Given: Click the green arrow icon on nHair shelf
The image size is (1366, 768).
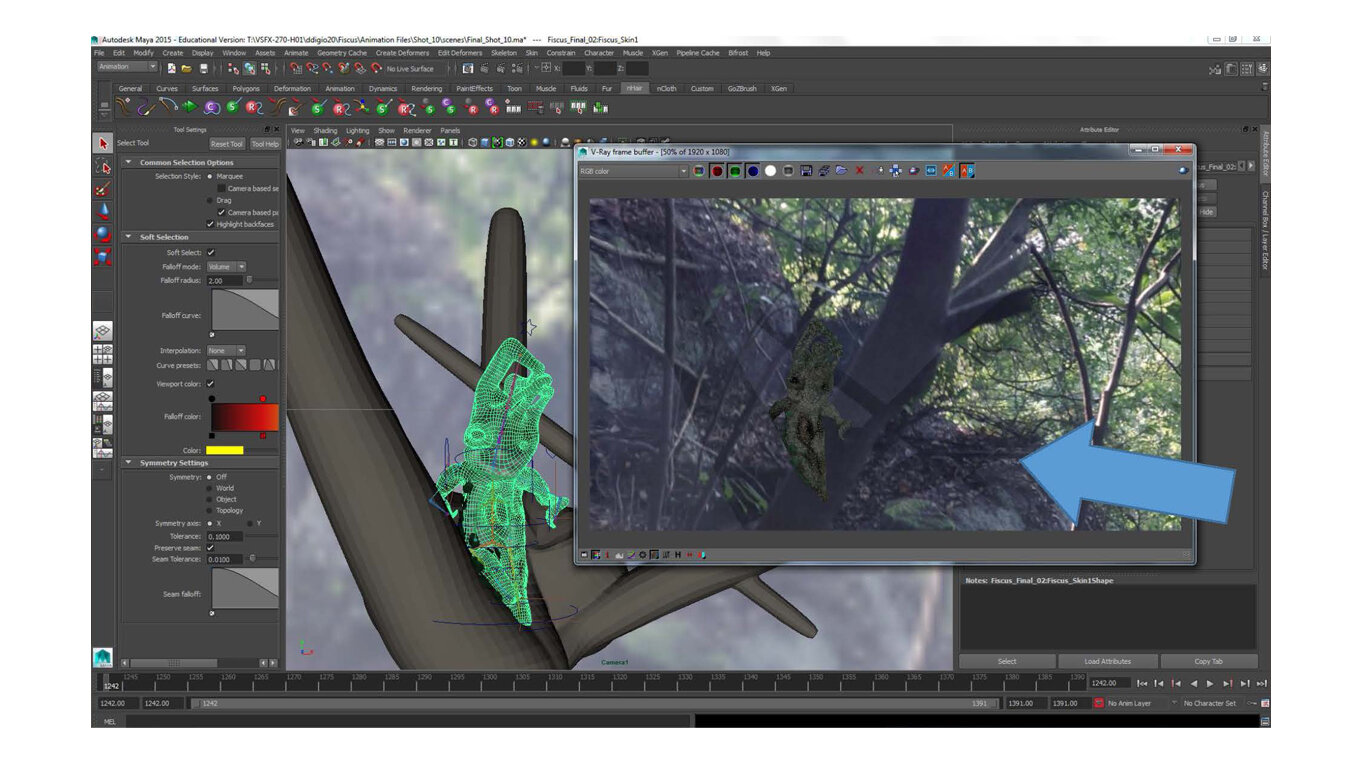Looking at the screenshot, I should point(190,107).
